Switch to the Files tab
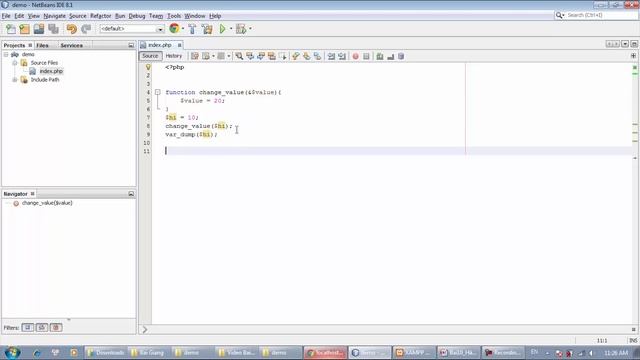This screenshot has width=640, height=360. 42,45
